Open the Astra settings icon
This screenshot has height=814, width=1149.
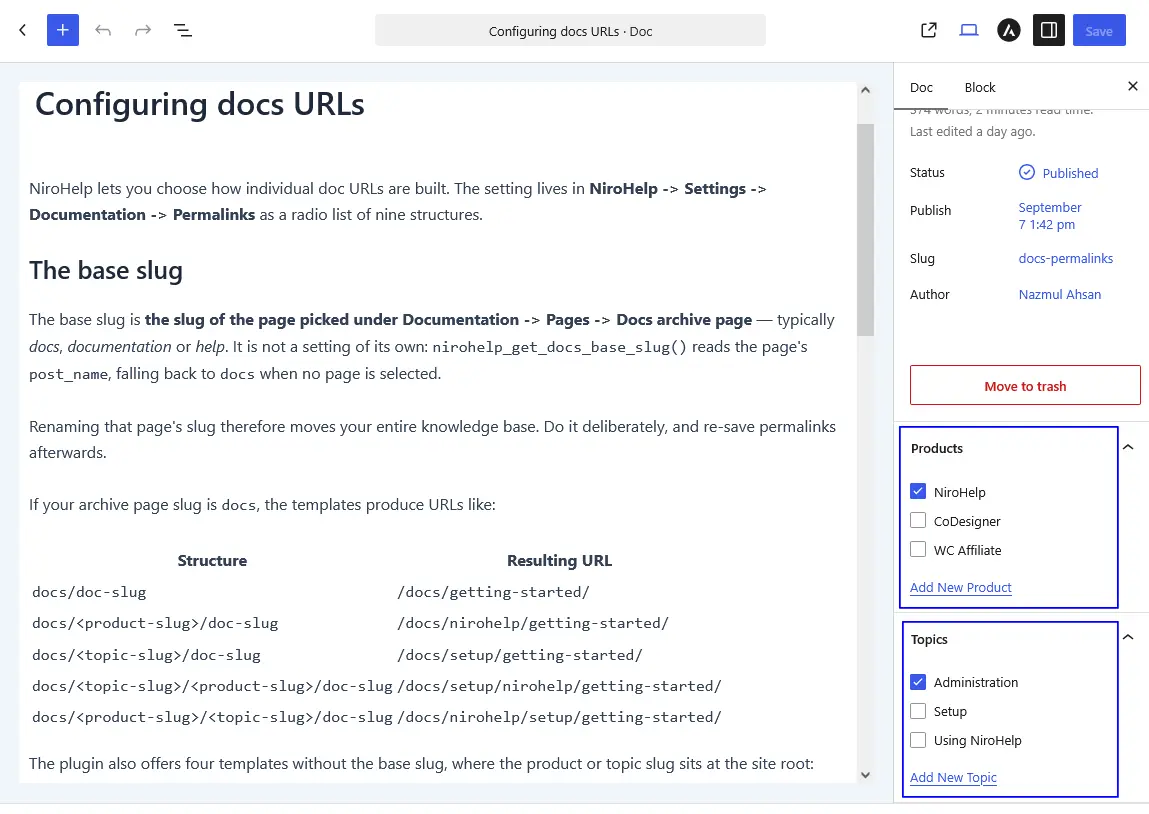tap(1009, 30)
